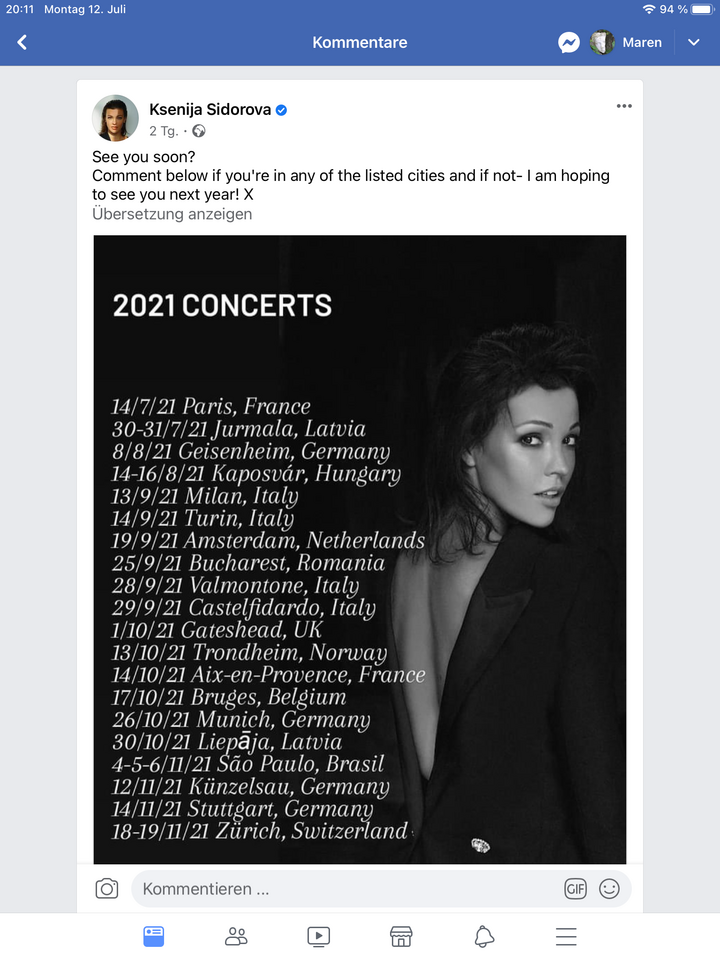Open Maren's profile avatar
The image size is (720, 960).
[x=602, y=42]
